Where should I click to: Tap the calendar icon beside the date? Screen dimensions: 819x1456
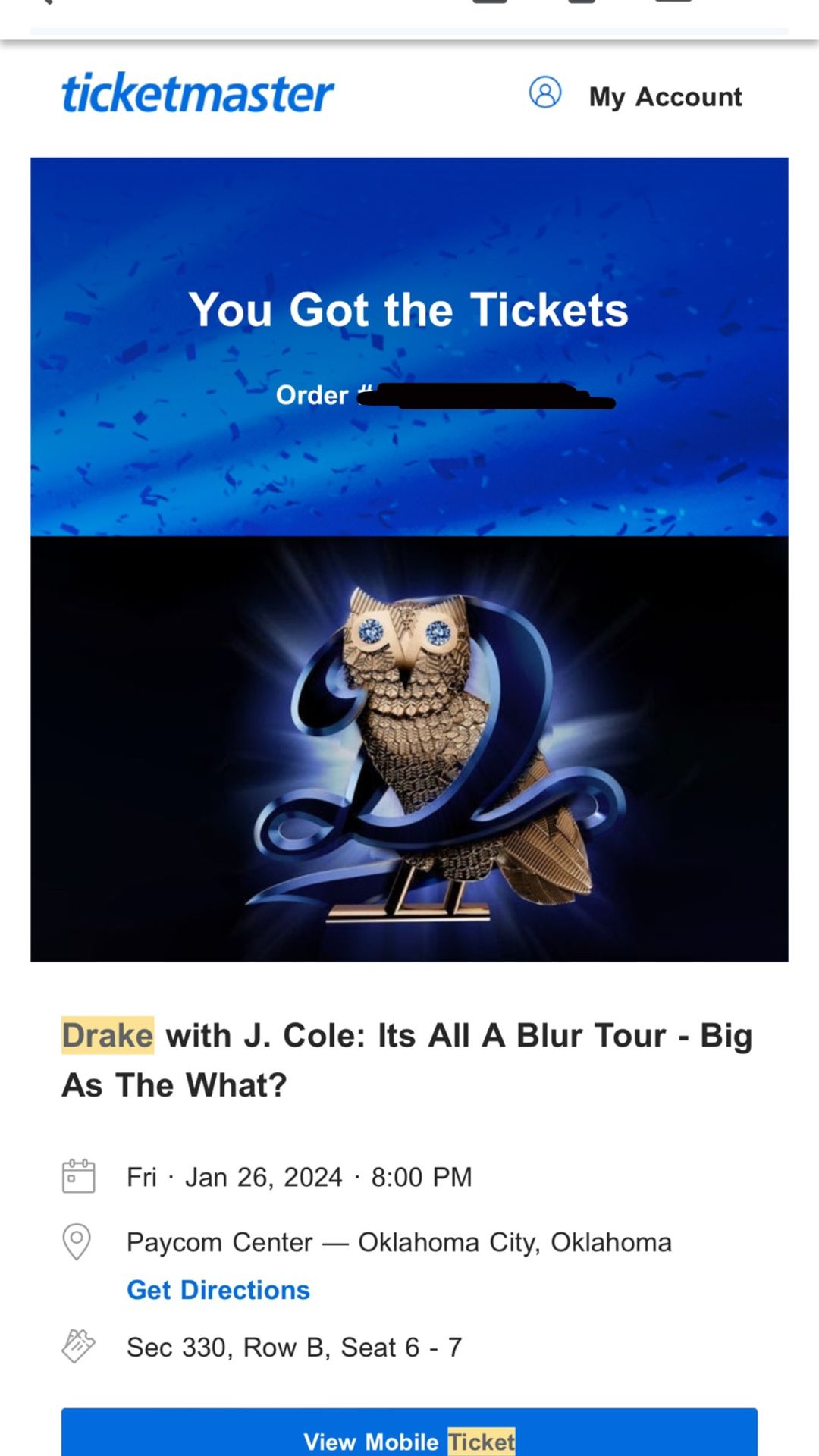pyautogui.click(x=78, y=1176)
